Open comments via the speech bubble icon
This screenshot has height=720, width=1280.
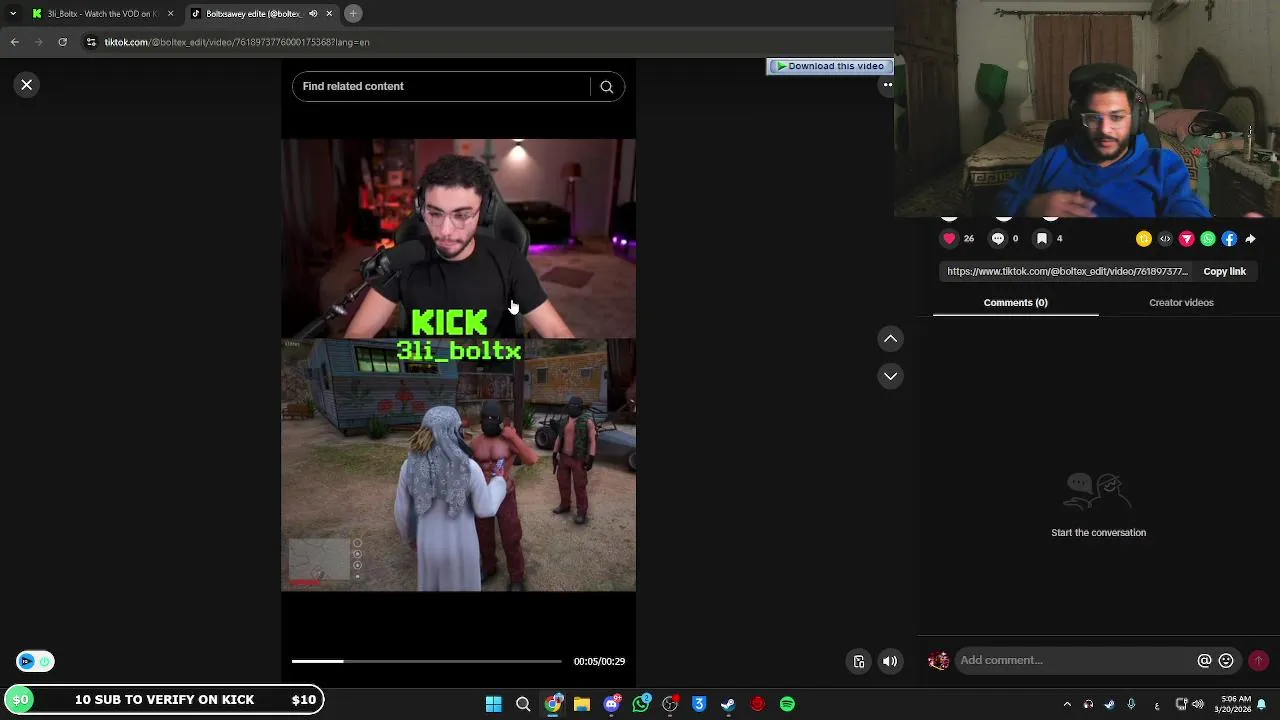[998, 239]
